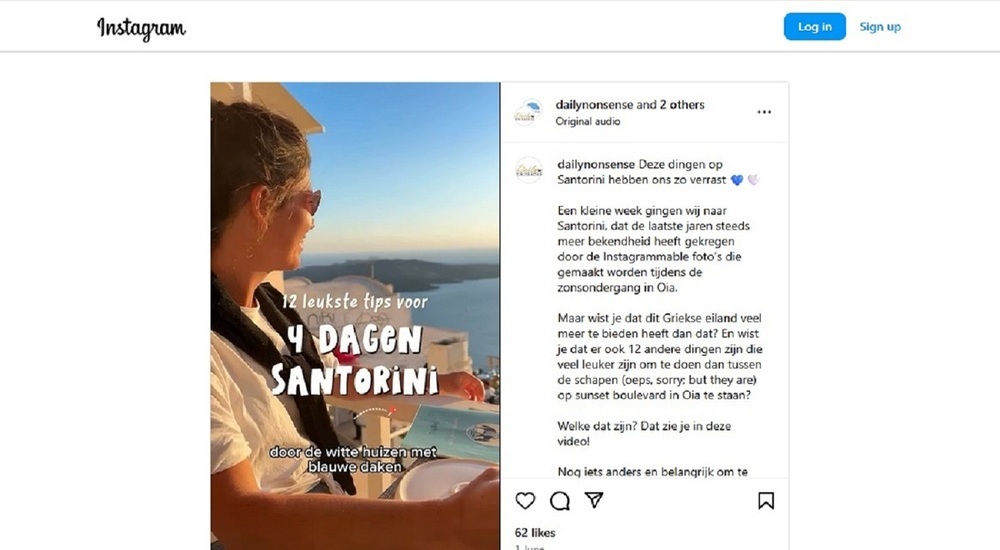The height and width of the screenshot is (550, 1000).
Task: Save post using the bookmark icon
Action: pos(766,501)
